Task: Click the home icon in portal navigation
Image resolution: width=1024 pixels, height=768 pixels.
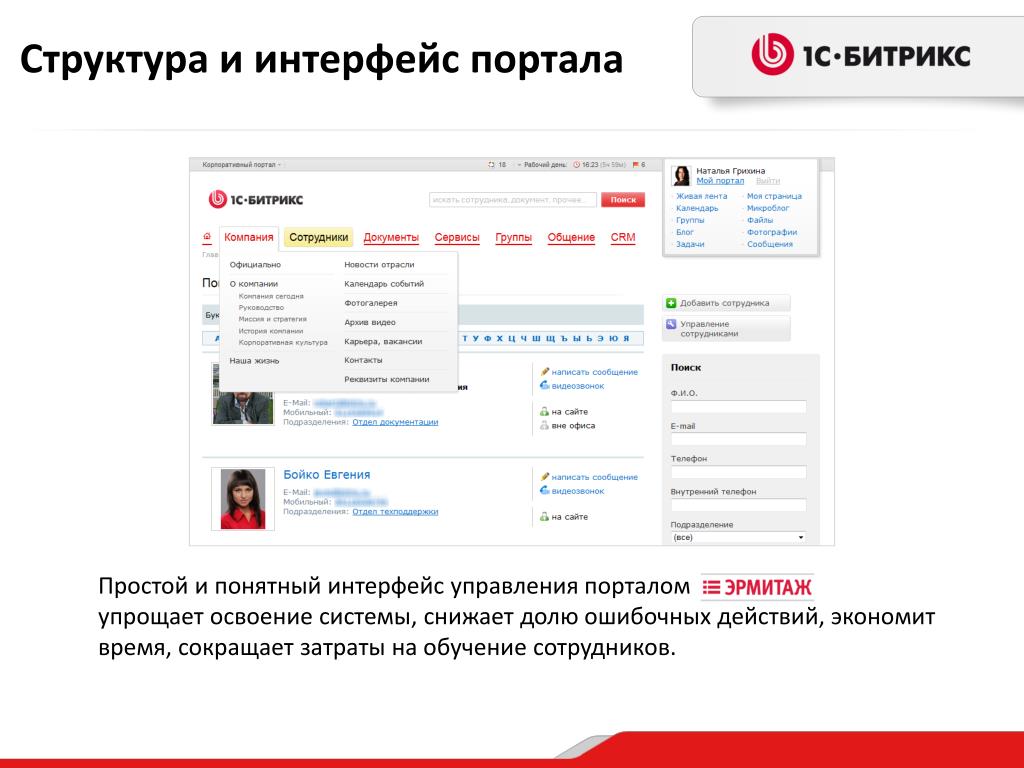Action: pyautogui.click(x=207, y=236)
